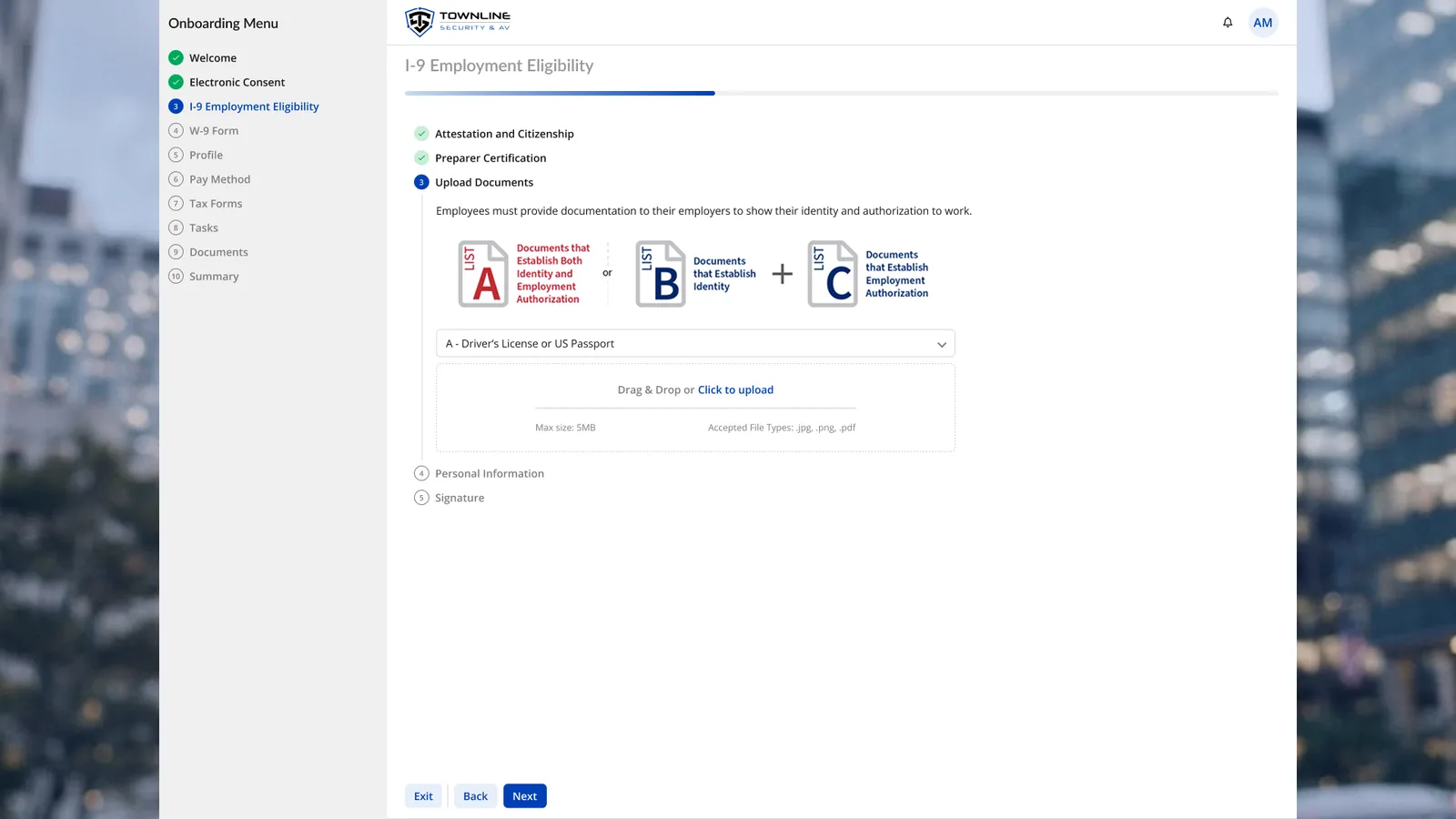Screen dimensions: 1456x819
Task: Open the Attestation and Citizenship step
Action: click(x=504, y=134)
